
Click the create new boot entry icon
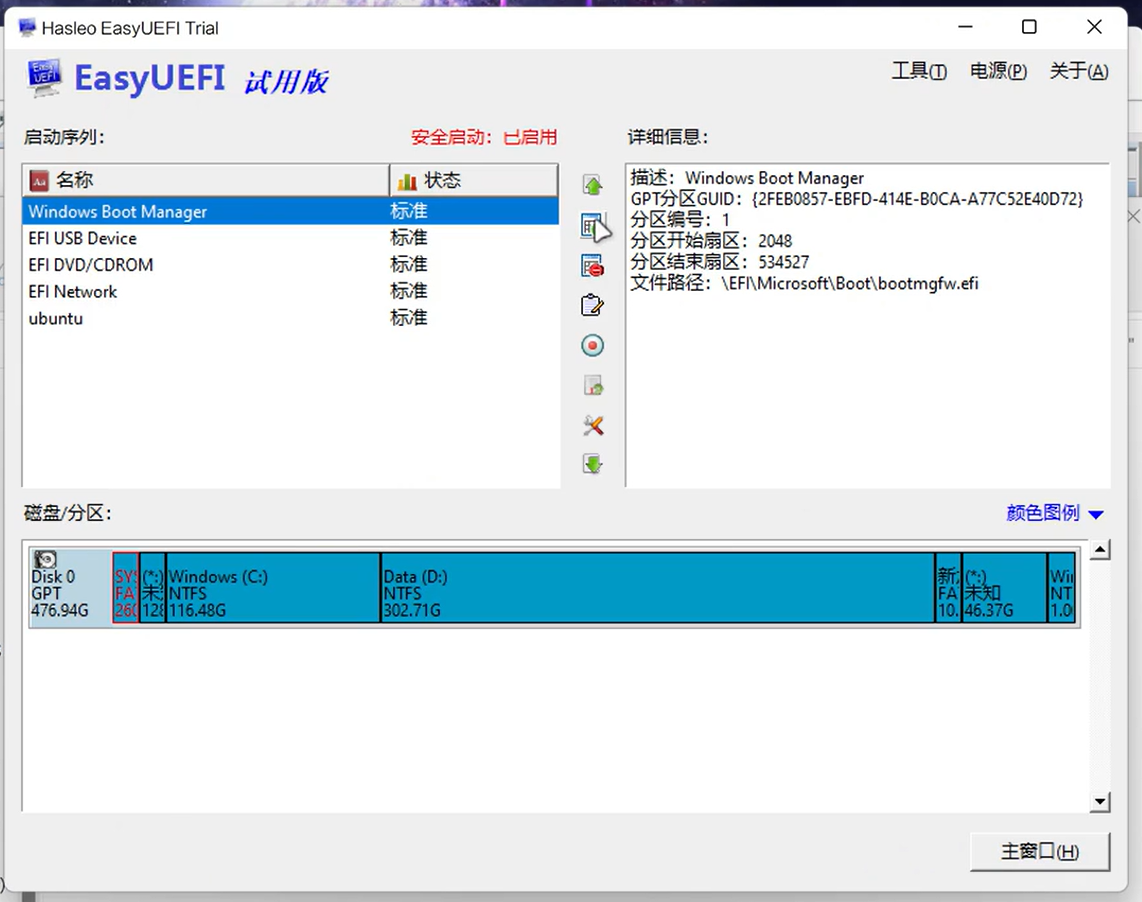point(593,227)
